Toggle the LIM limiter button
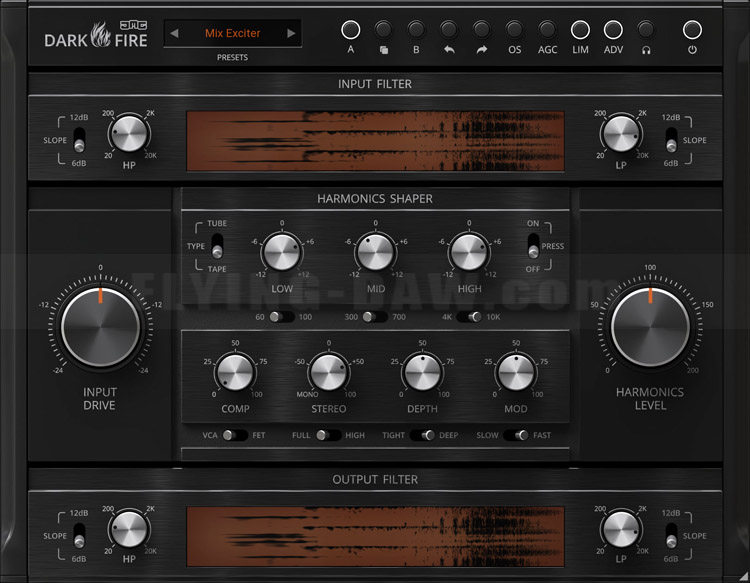Viewport: 750px width, 583px height. (580, 30)
